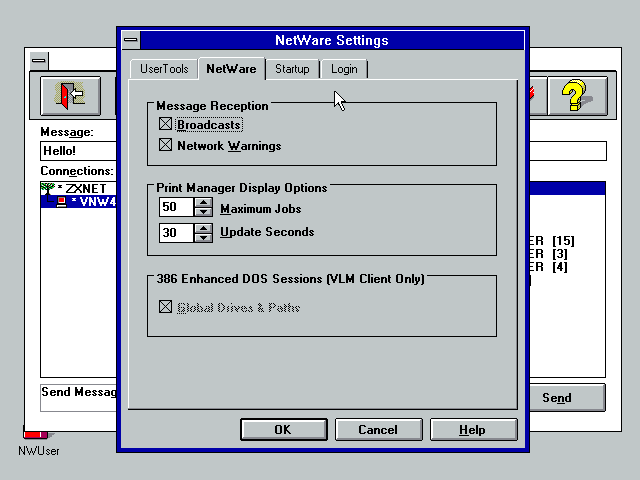Open the Startup tab
This screenshot has height=480, width=640.
click(292, 69)
